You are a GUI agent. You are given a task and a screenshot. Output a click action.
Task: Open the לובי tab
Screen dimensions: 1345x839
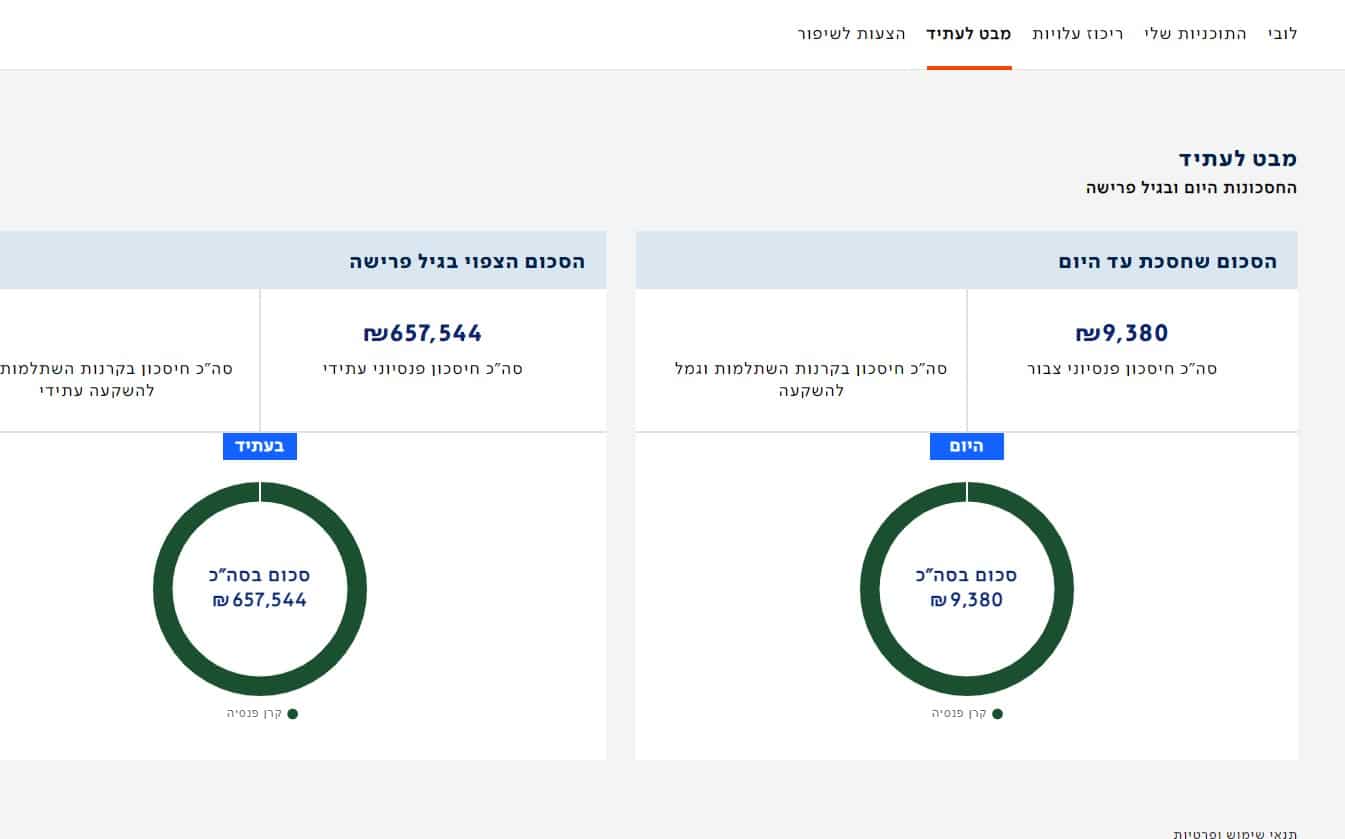1283,34
